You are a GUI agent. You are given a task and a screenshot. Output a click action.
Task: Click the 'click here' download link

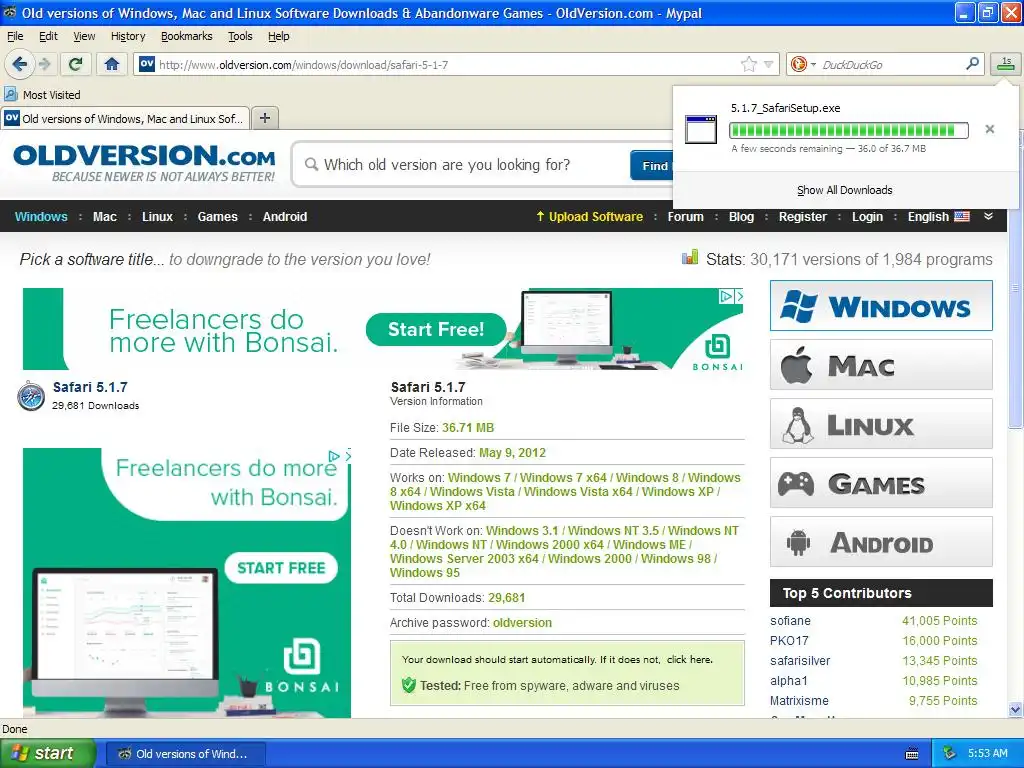coord(689,660)
